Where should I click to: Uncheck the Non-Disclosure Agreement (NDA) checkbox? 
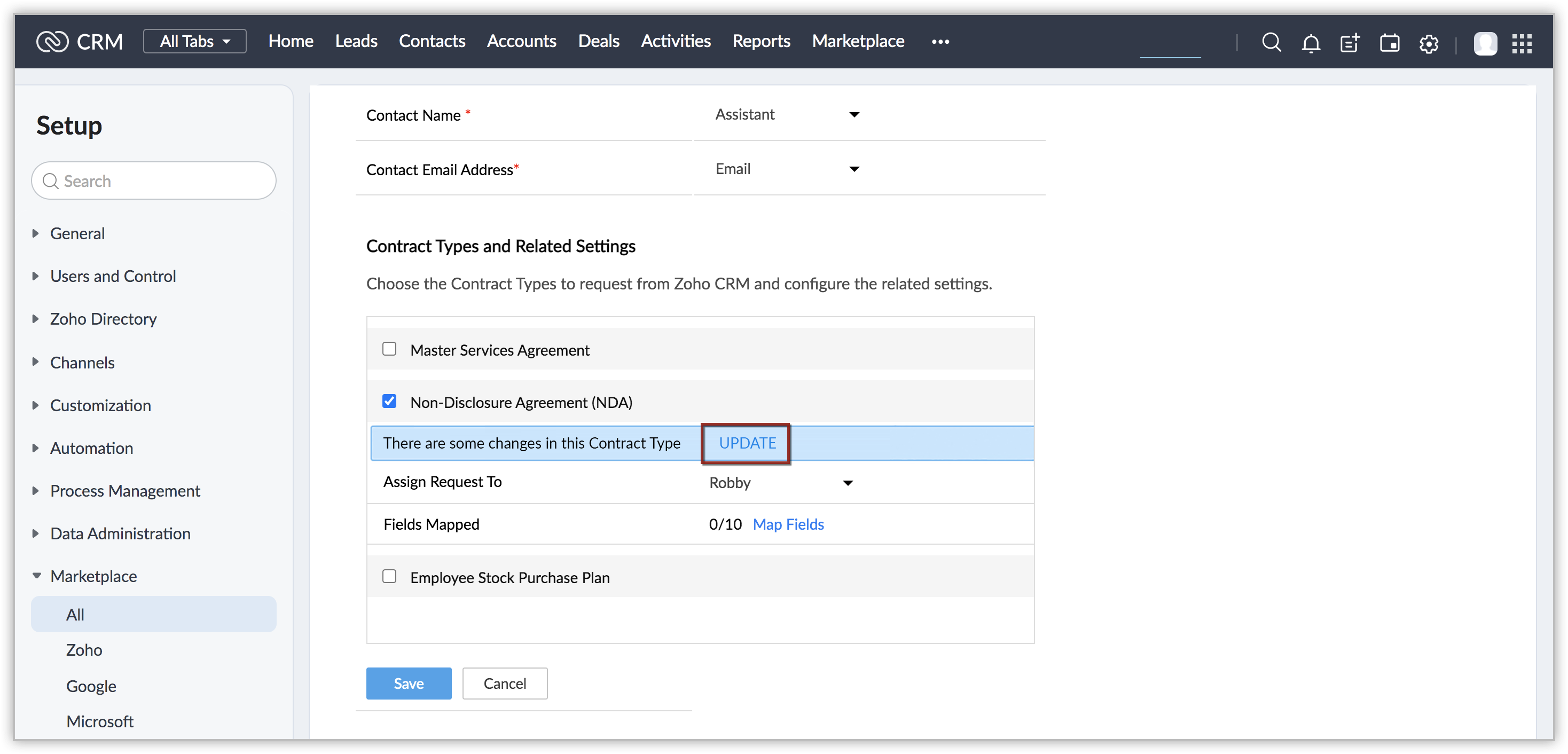click(x=389, y=401)
